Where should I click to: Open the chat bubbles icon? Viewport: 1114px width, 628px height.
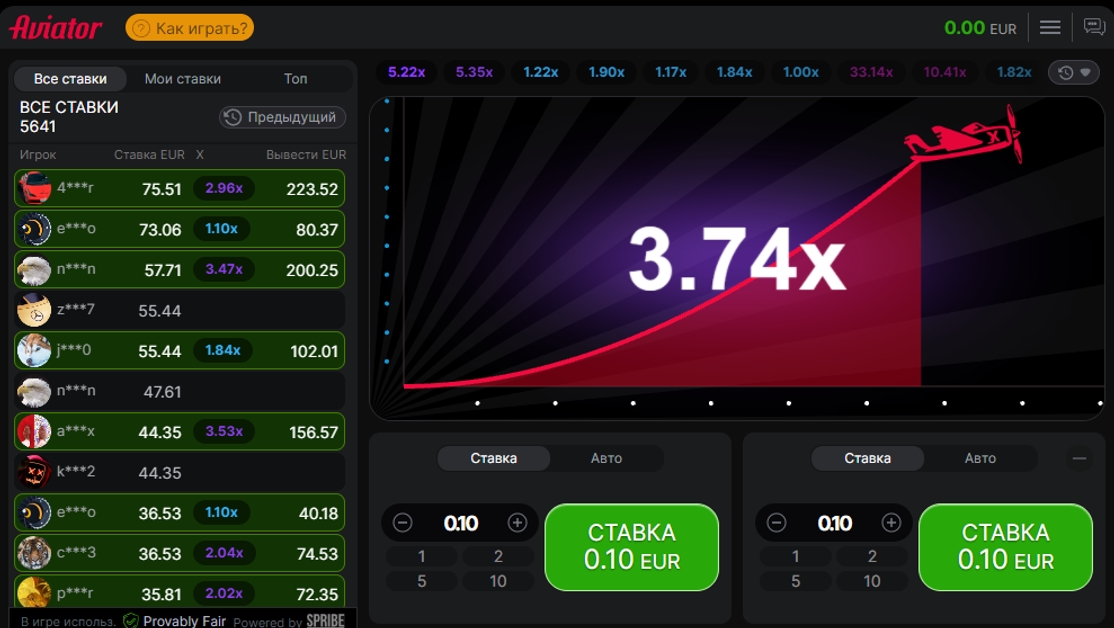(1093, 27)
